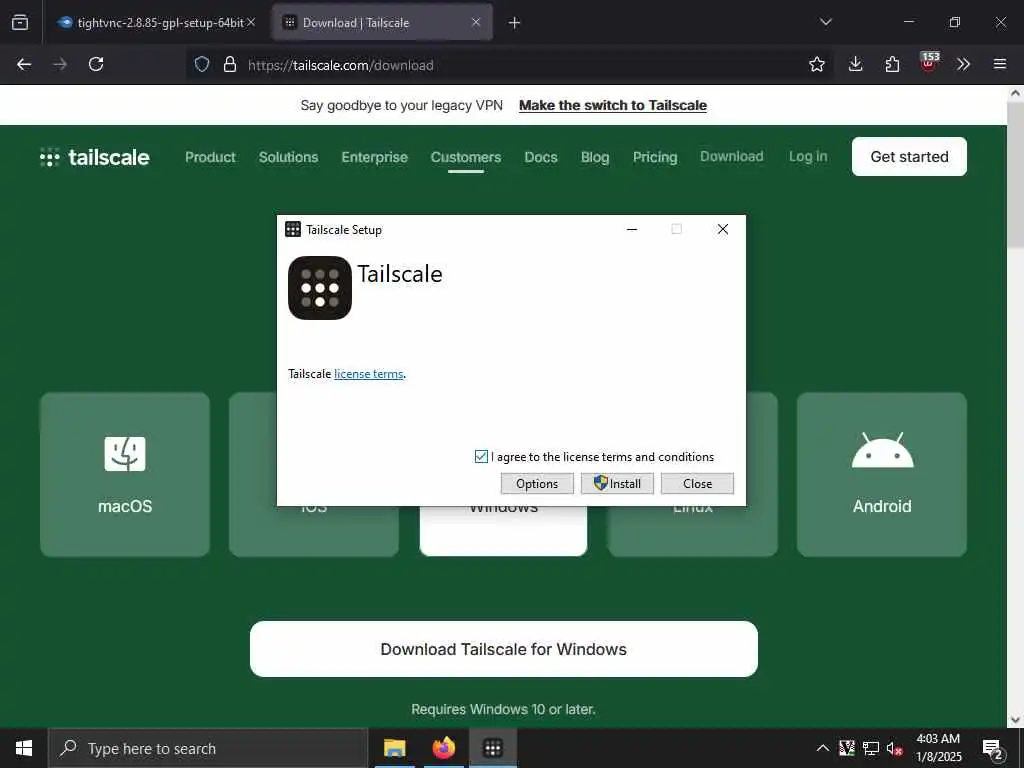Click the Options button in setup
The width and height of the screenshot is (1024, 768).
(537, 483)
